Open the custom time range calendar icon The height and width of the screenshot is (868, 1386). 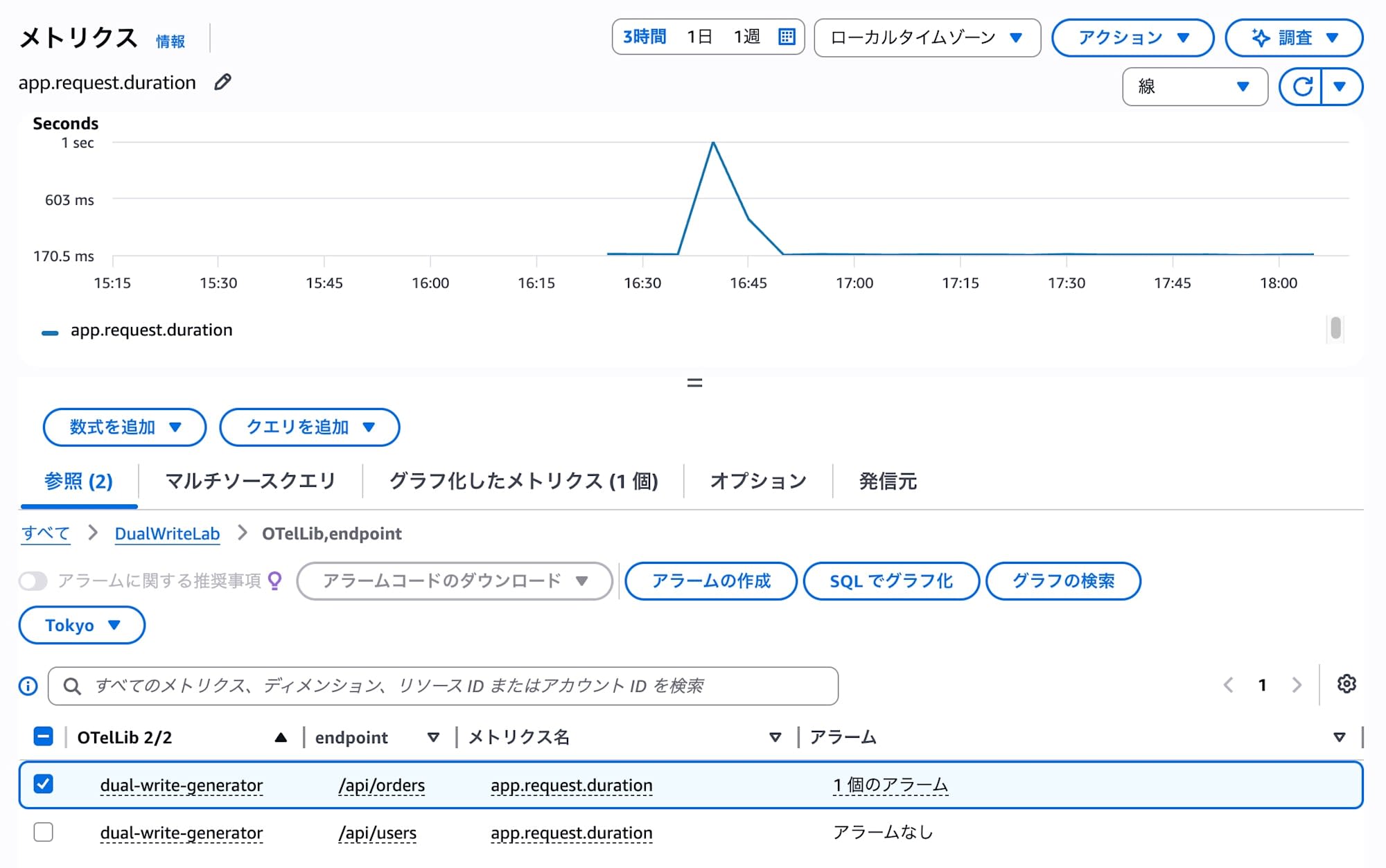[787, 37]
